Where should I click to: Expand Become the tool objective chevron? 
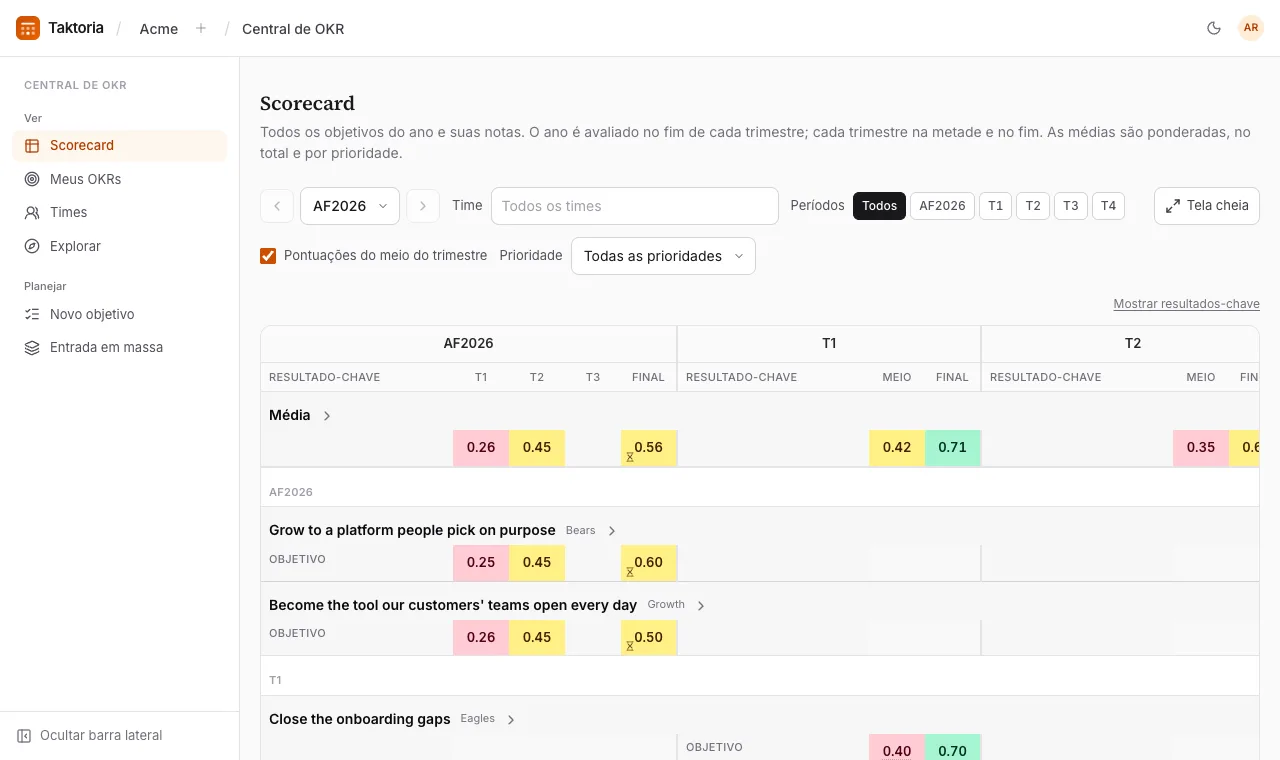click(x=701, y=606)
